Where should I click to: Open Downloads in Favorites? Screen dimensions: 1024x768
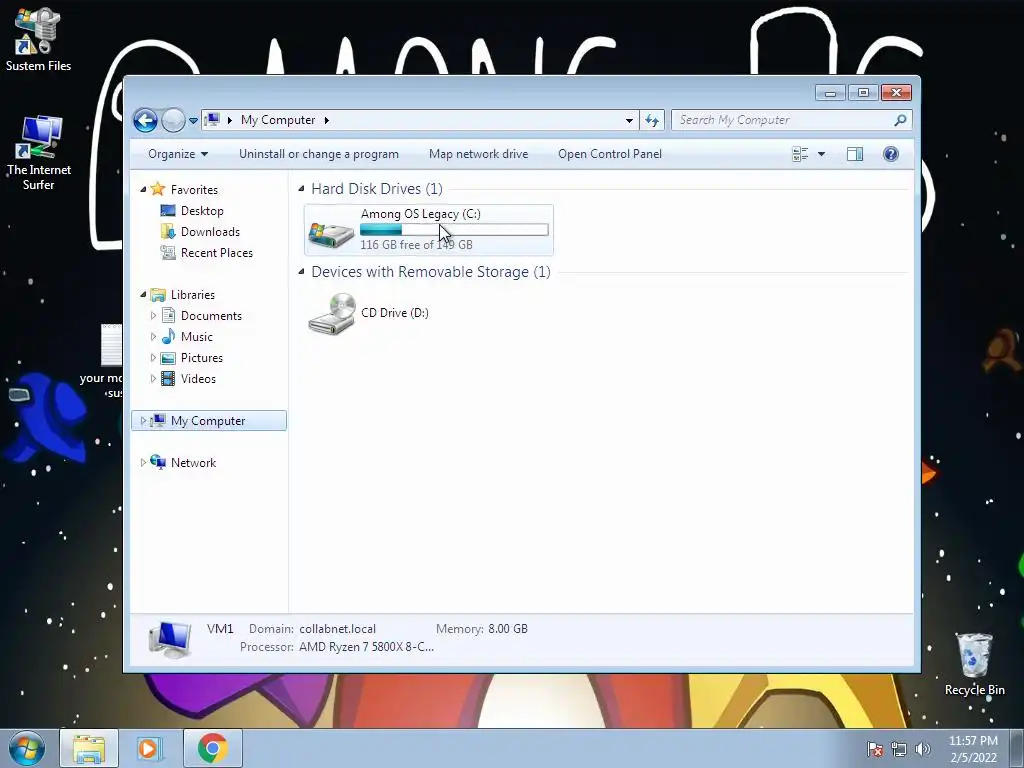(210, 232)
